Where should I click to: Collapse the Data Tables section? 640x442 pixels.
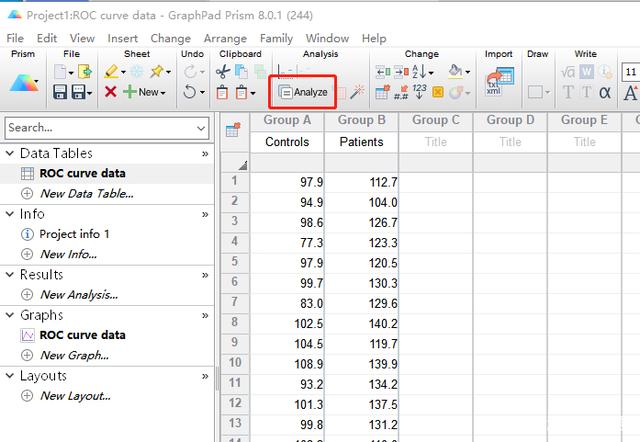pos(10,153)
